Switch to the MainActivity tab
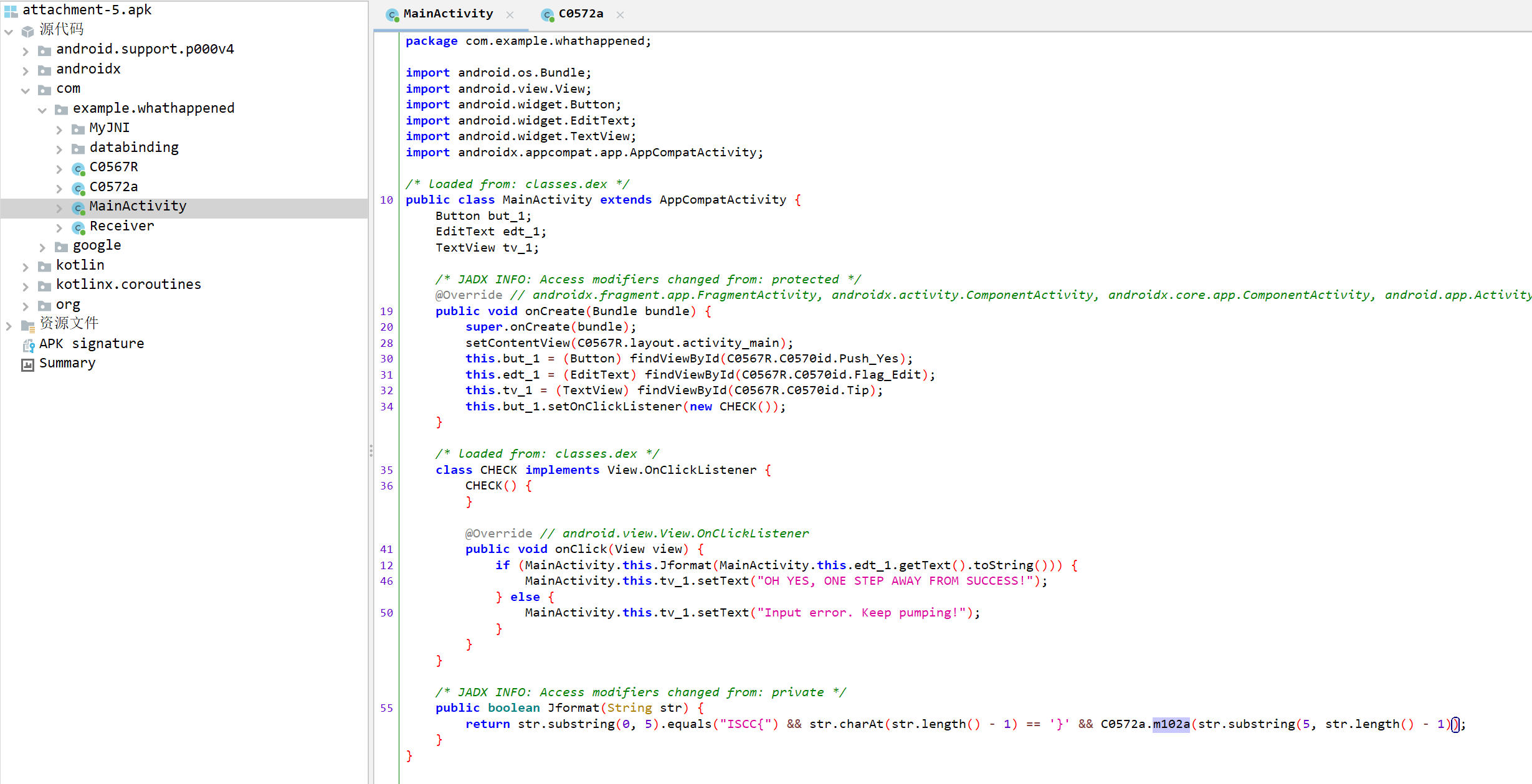 point(447,14)
